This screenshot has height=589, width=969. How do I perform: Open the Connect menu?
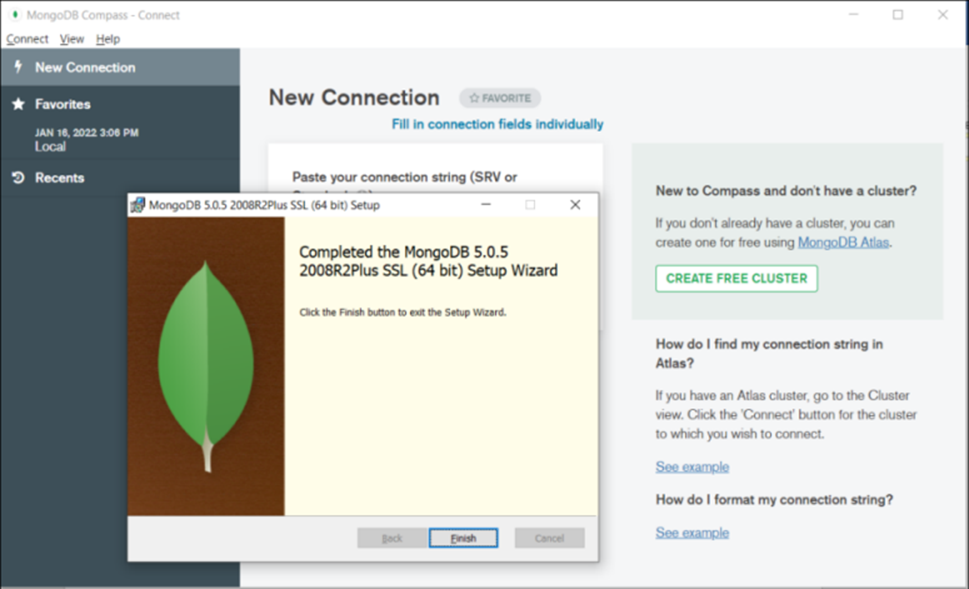pyautogui.click(x=27, y=39)
